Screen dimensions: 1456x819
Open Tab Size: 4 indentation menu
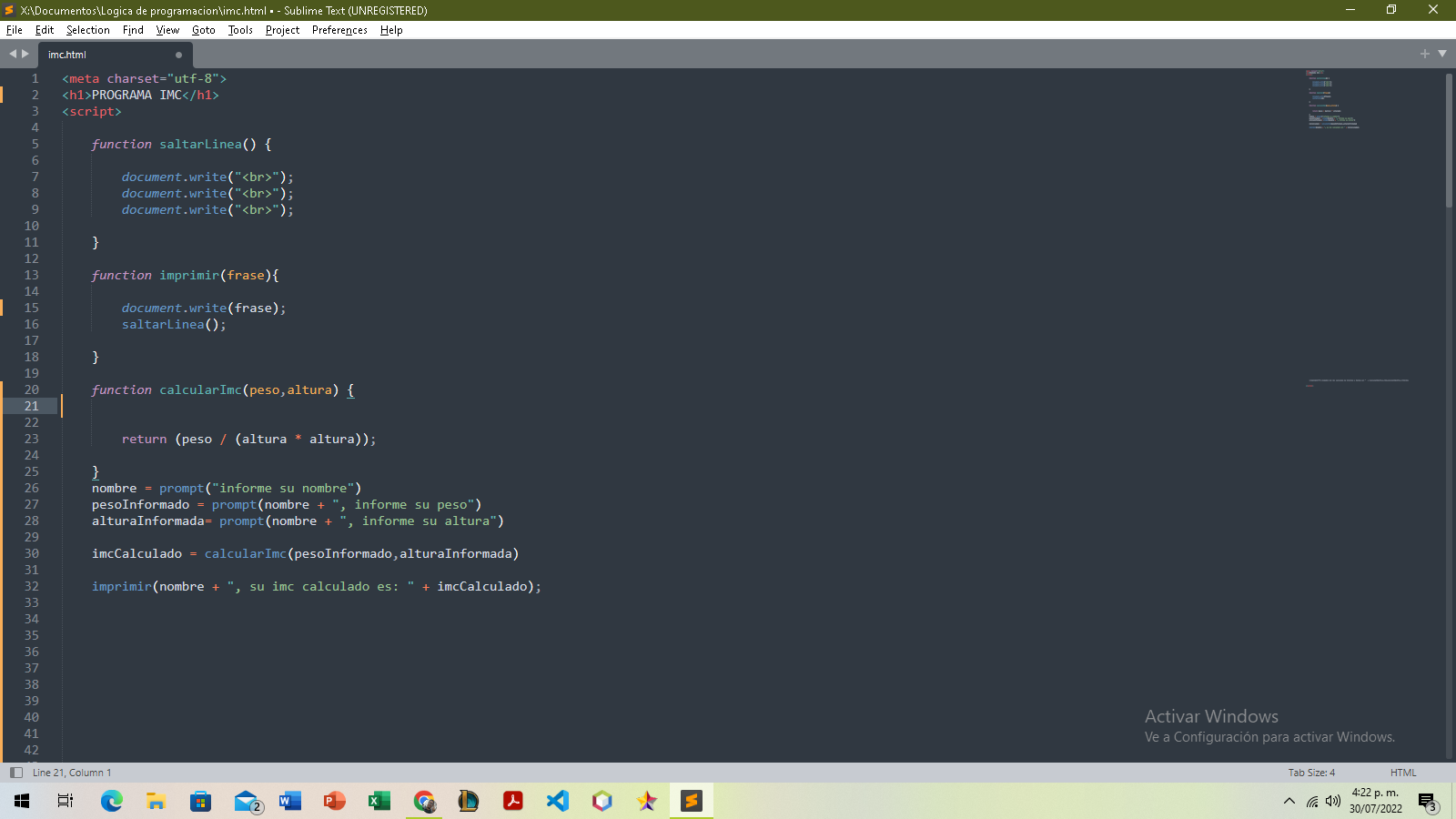[1311, 773]
